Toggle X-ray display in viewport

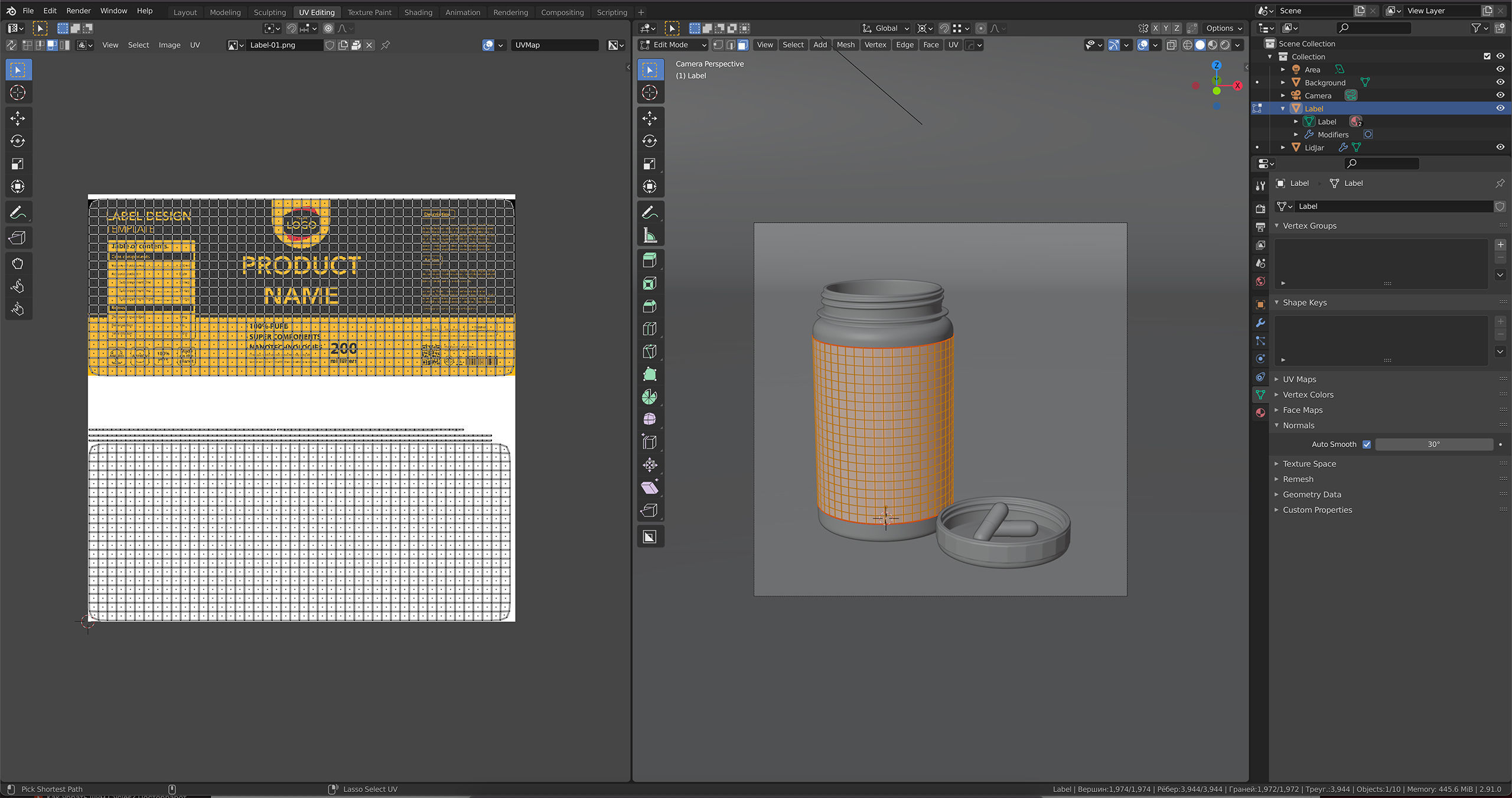tap(1172, 45)
